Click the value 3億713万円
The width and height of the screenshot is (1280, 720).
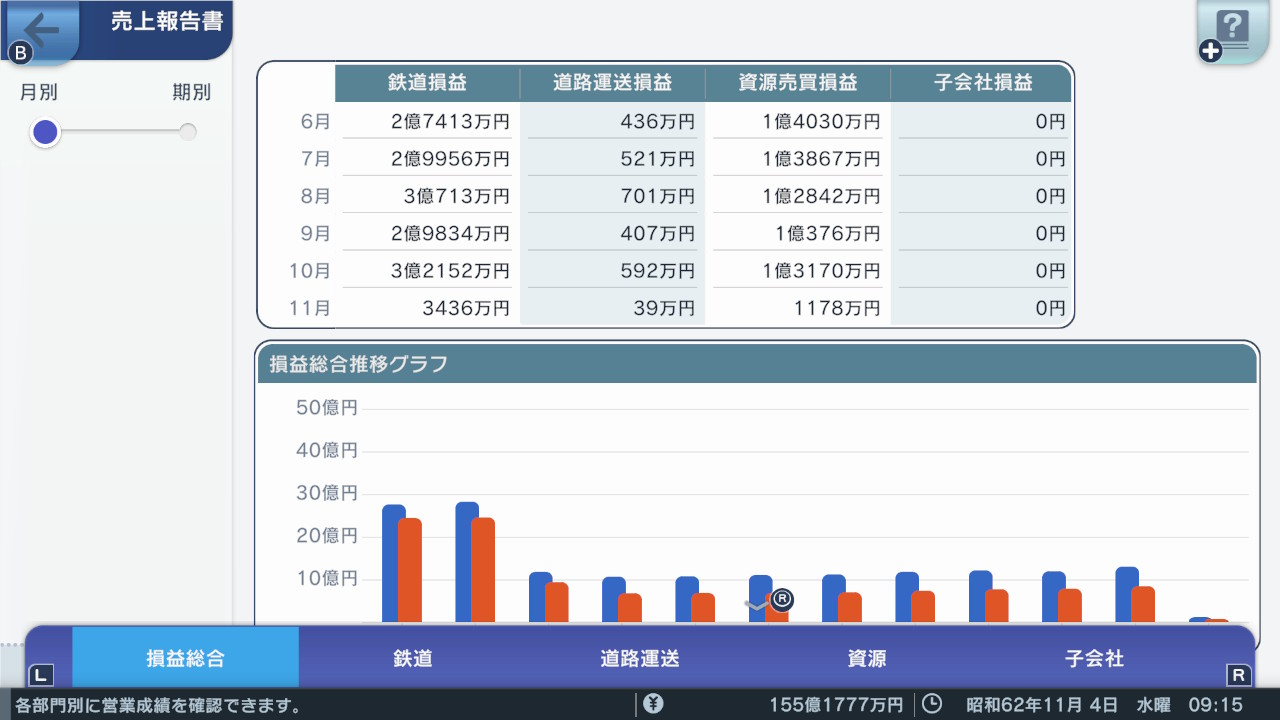[x=457, y=196]
